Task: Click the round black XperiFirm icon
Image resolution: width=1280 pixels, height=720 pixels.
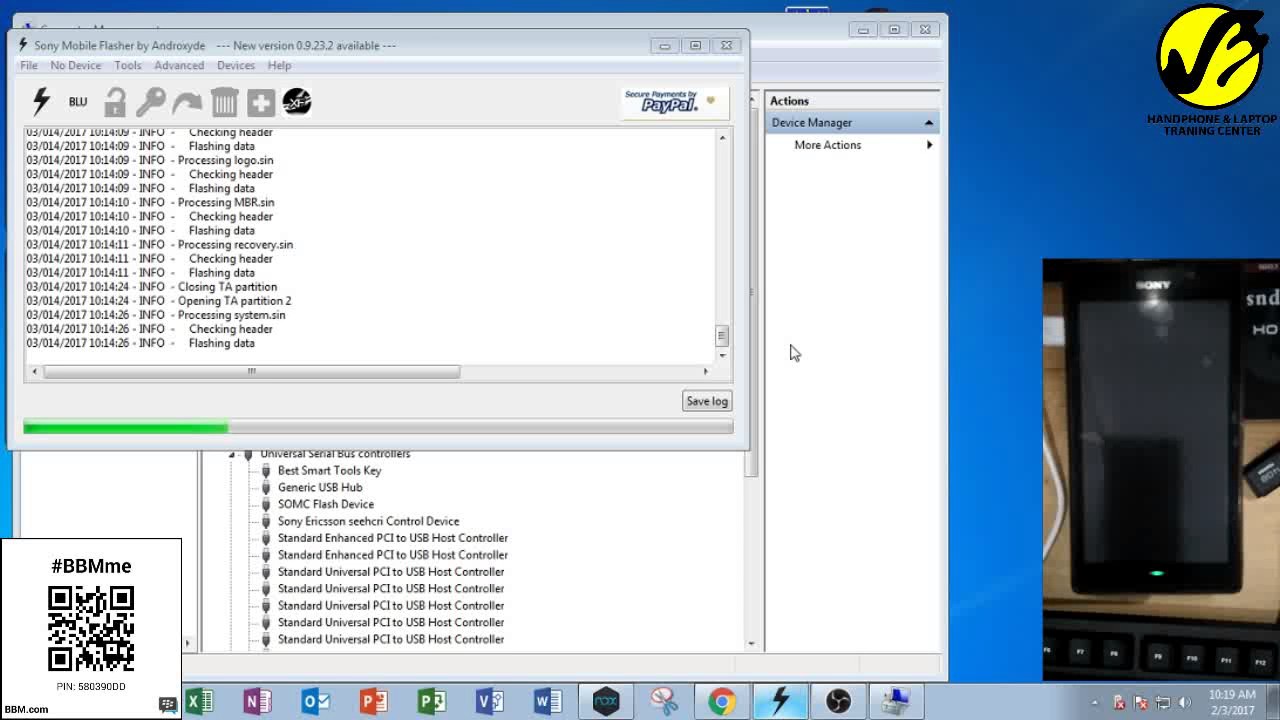Action: pyautogui.click(x=297, y=101)
